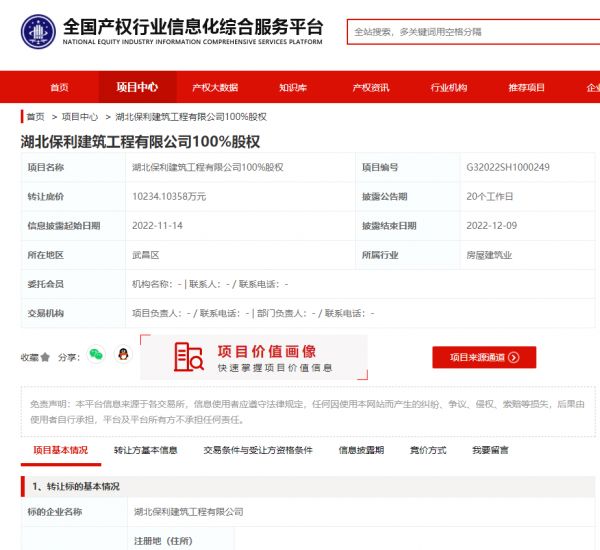
Task: Click the page title 湖北保利建筑工程有限公司100%股权
Action: point(140,142)
